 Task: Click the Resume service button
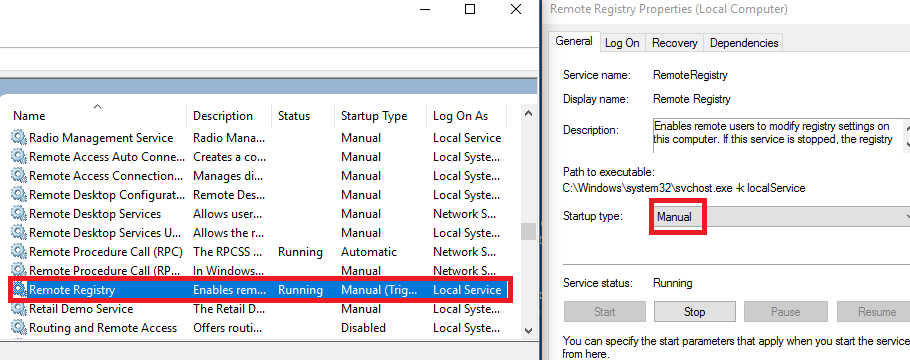click(873, 312)
